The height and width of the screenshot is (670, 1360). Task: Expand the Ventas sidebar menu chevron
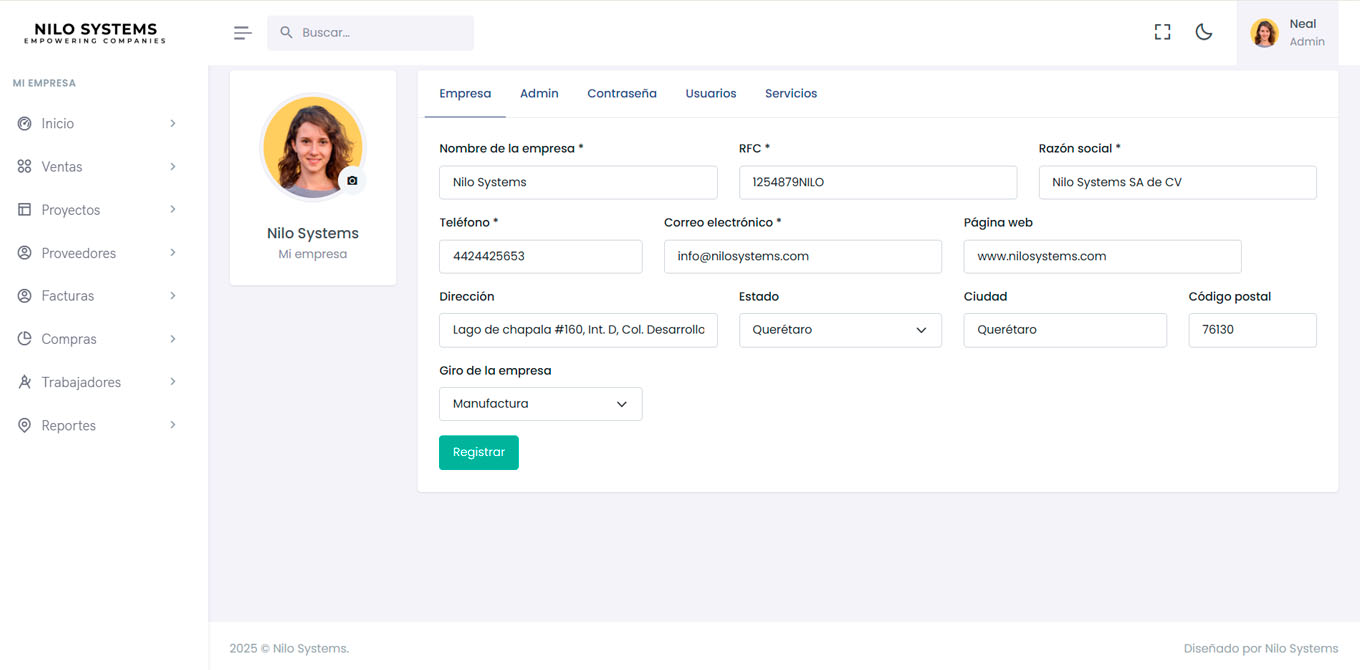172,166
